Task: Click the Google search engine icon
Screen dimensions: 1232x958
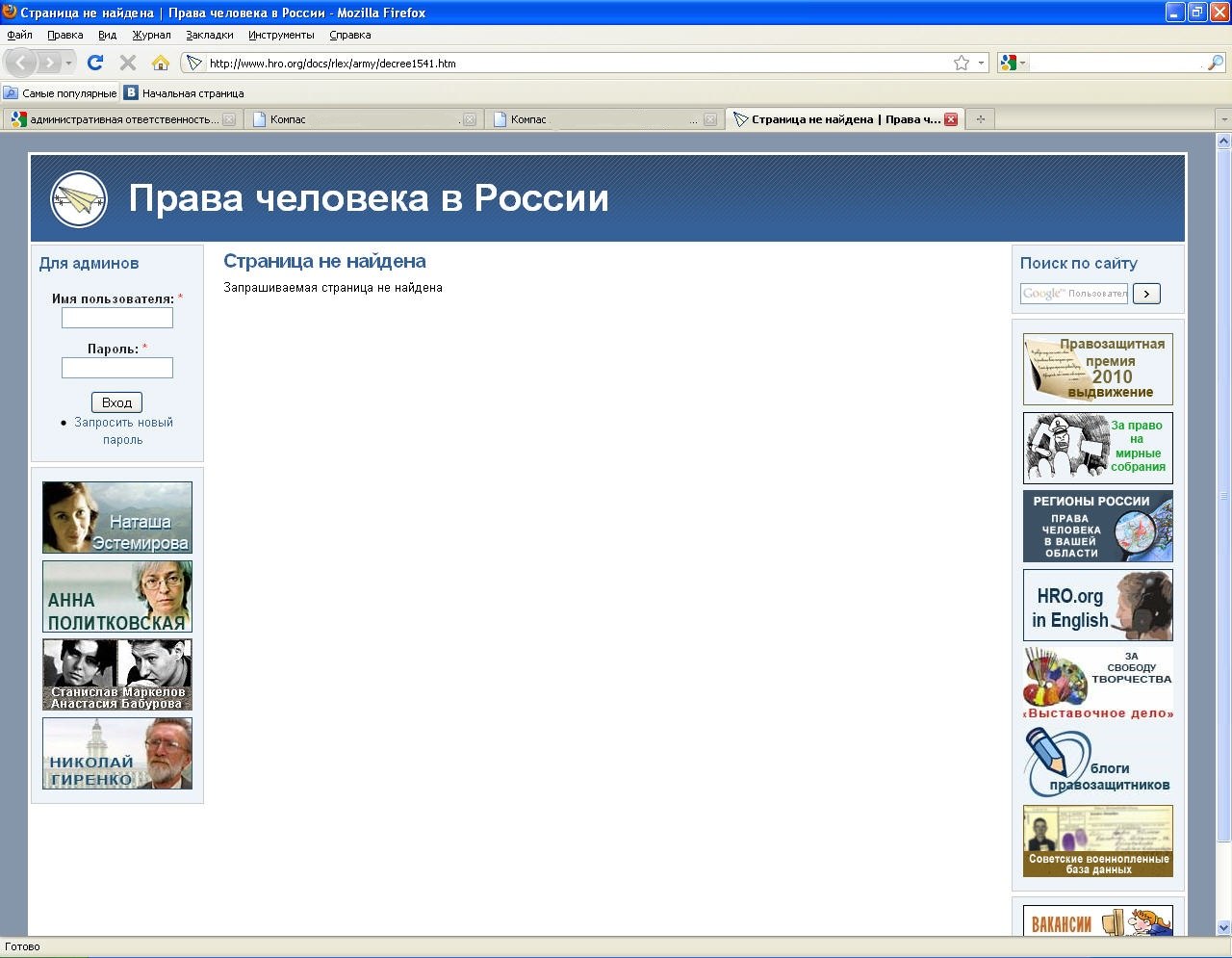Action: click(1009, 64)
